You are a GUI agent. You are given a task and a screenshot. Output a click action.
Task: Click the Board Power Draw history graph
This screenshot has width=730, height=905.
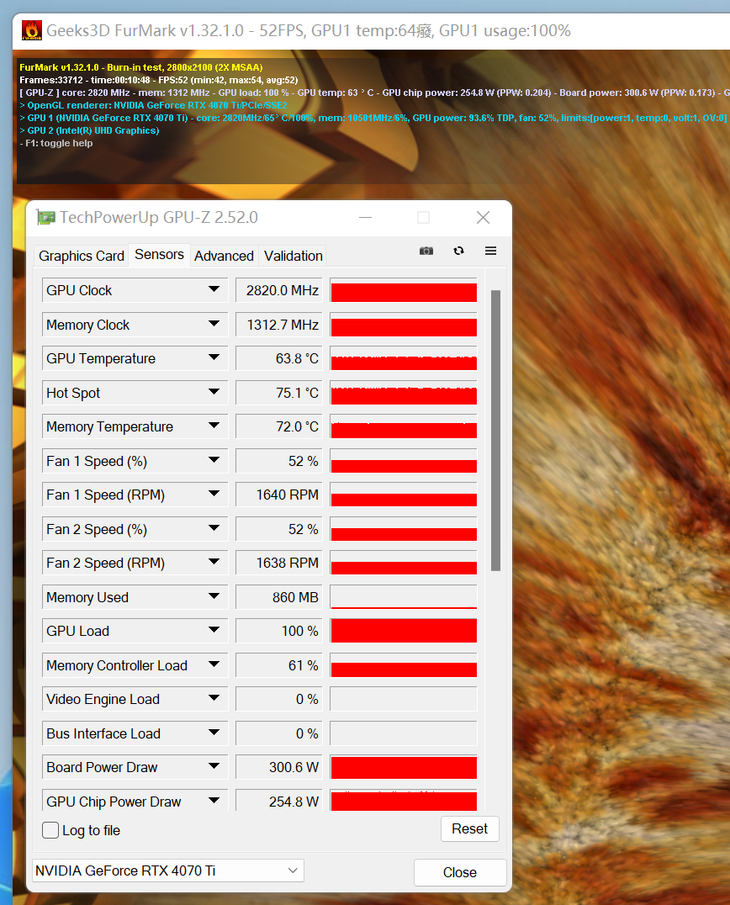click(x=404, y=767)
